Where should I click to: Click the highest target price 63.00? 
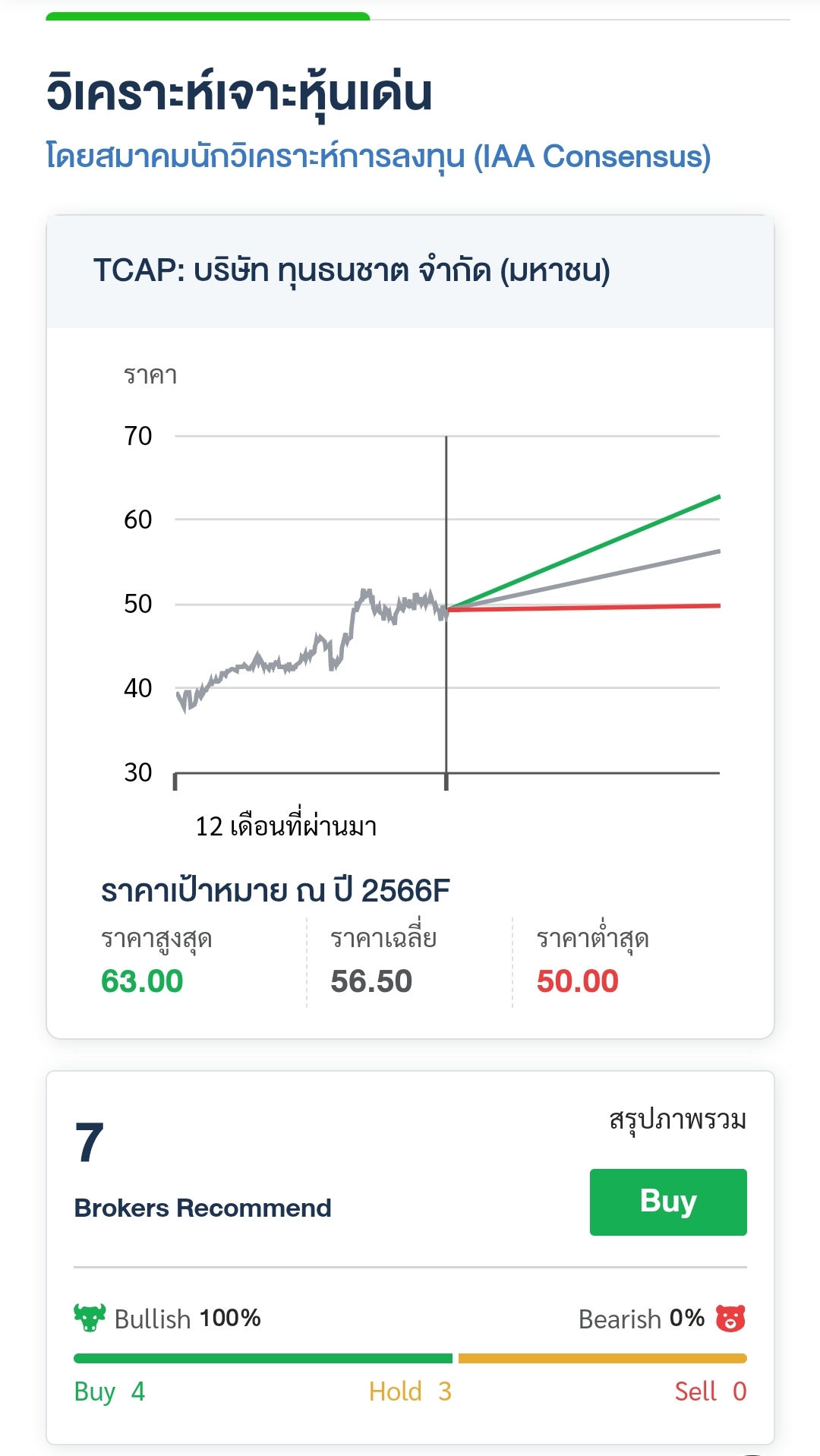click(x=142, y=981)
